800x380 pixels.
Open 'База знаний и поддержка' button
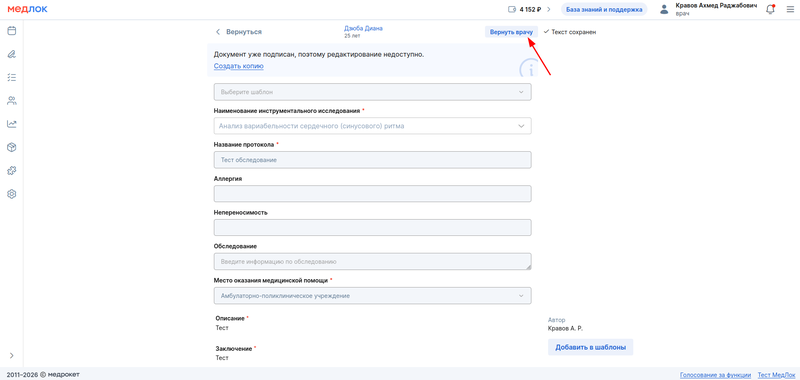[x=604, y=9]
